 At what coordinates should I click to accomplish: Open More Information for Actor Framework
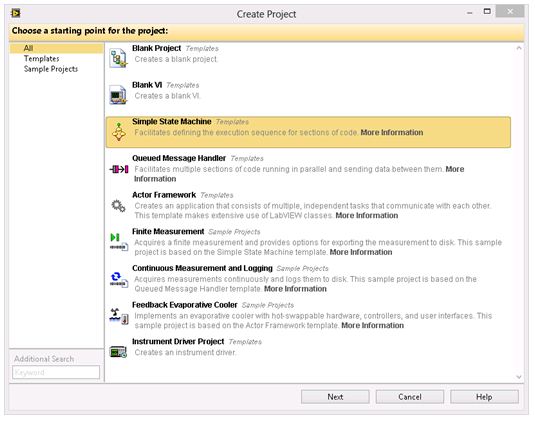[366, 216]
